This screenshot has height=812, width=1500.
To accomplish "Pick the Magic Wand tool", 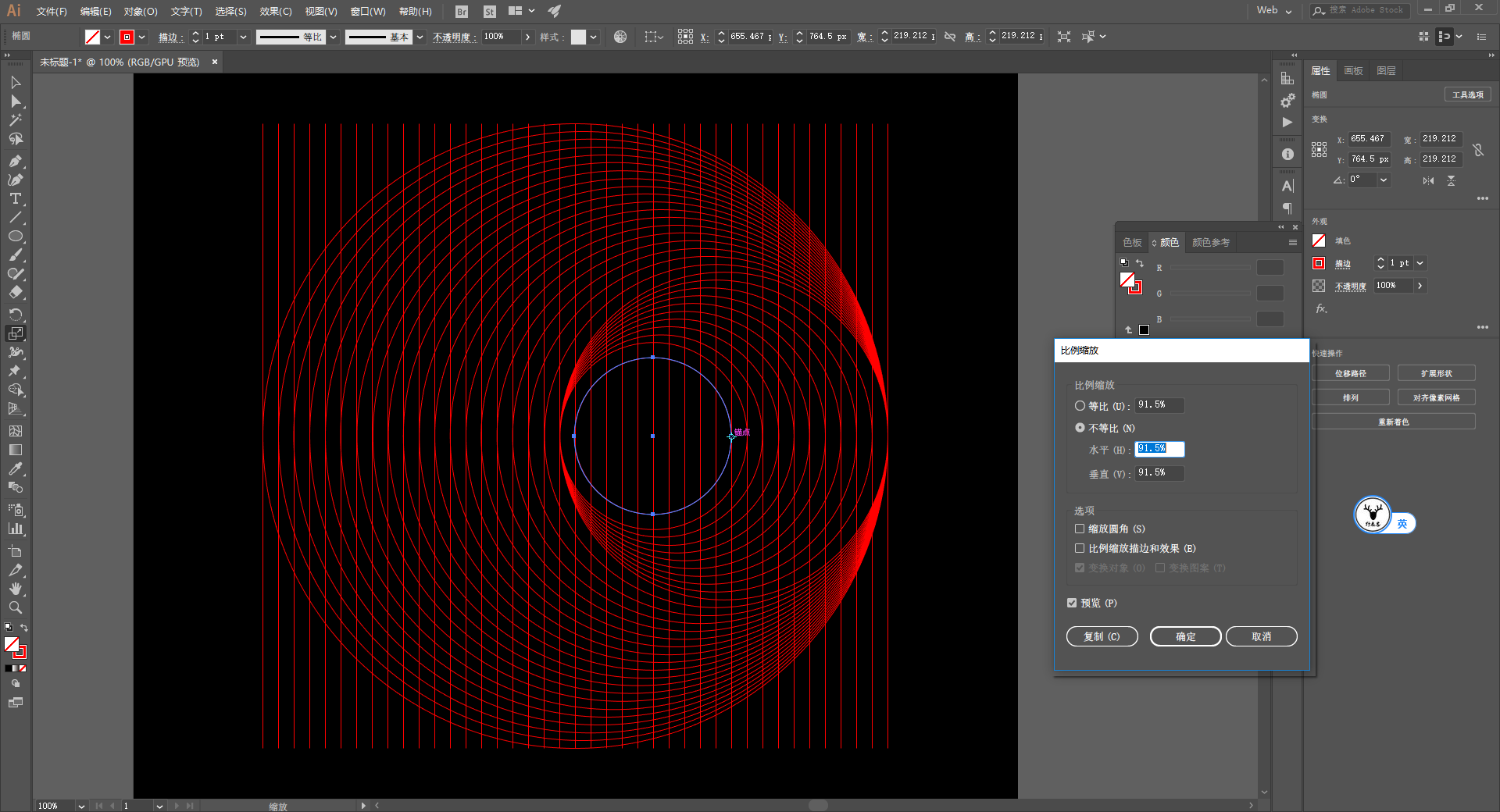I will point(15,120).
